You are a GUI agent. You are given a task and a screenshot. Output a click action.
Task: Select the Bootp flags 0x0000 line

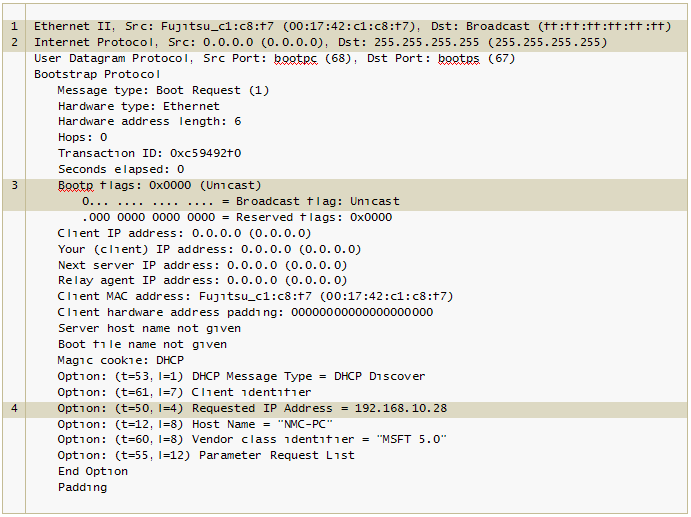[x=160, y=186]
